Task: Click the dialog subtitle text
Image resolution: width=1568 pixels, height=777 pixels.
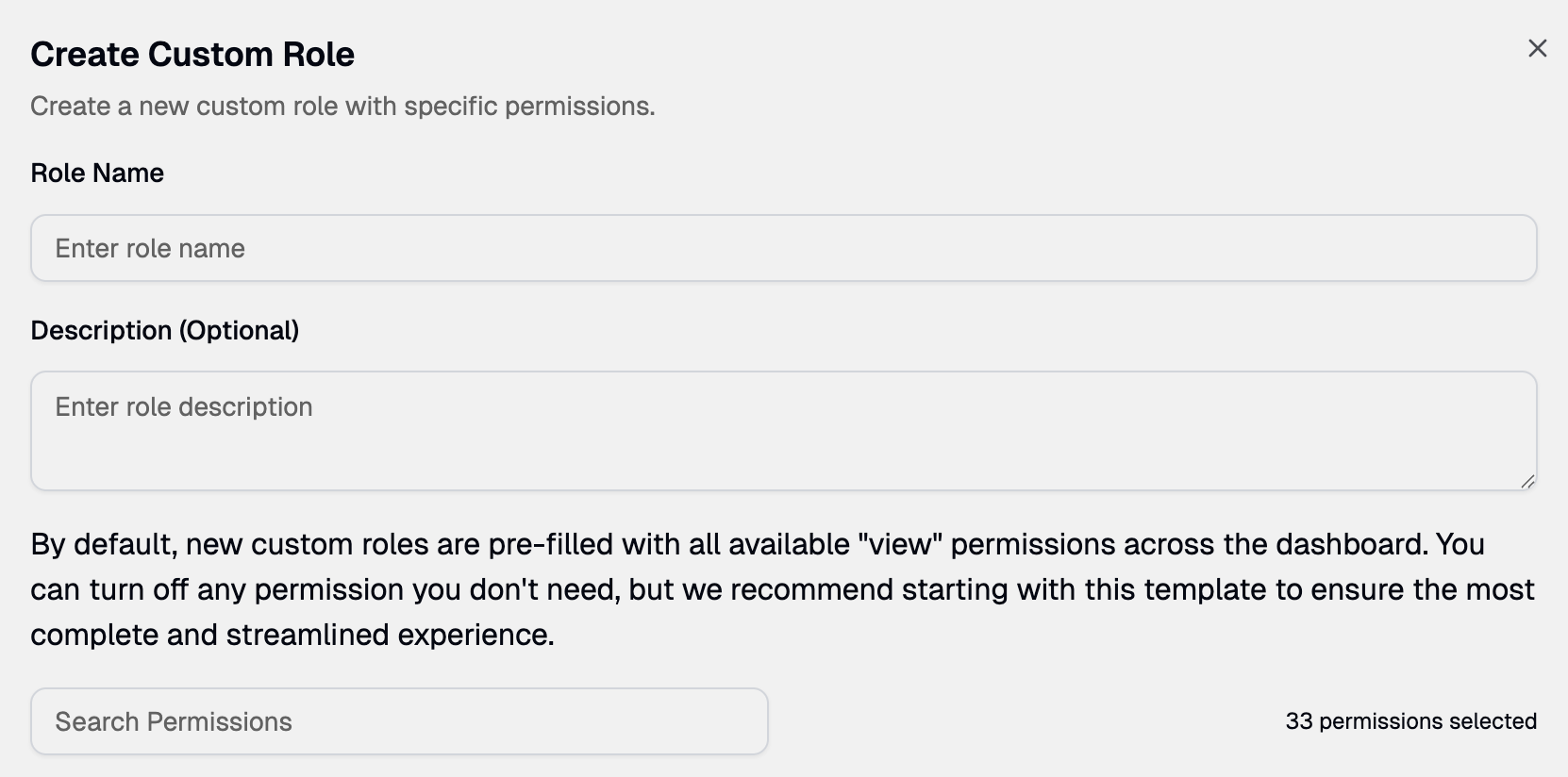Action: click(x=342, y=106)
